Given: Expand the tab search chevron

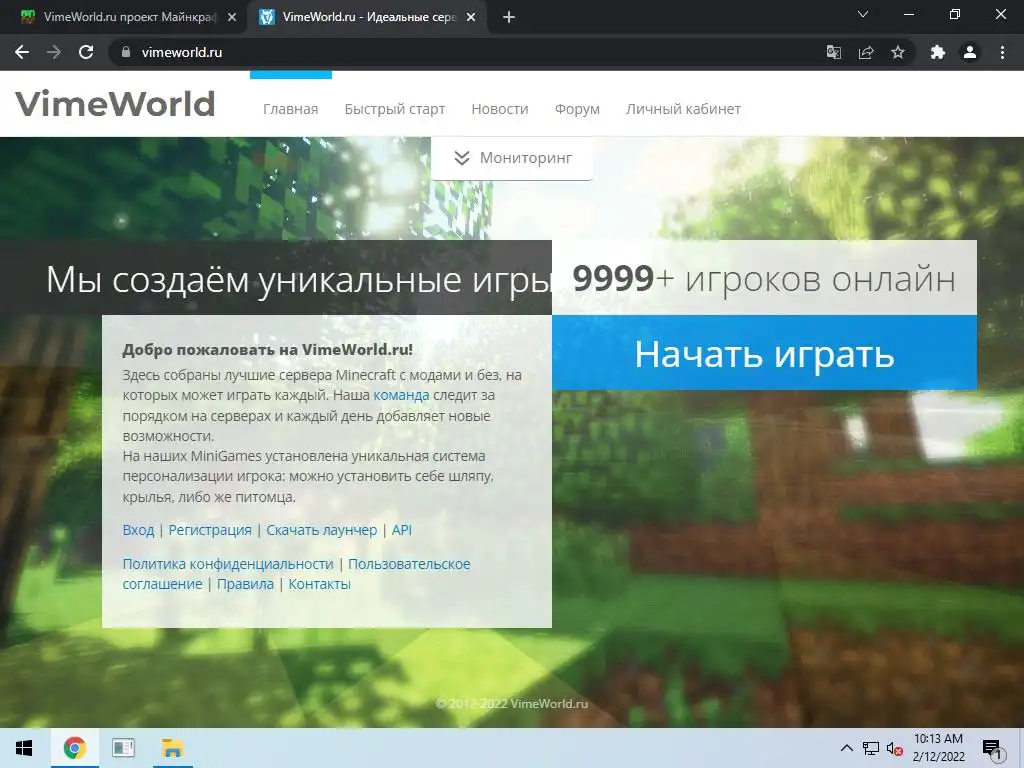Looking at the screenshot, I should pyautogui.click(x=863, y=14).
